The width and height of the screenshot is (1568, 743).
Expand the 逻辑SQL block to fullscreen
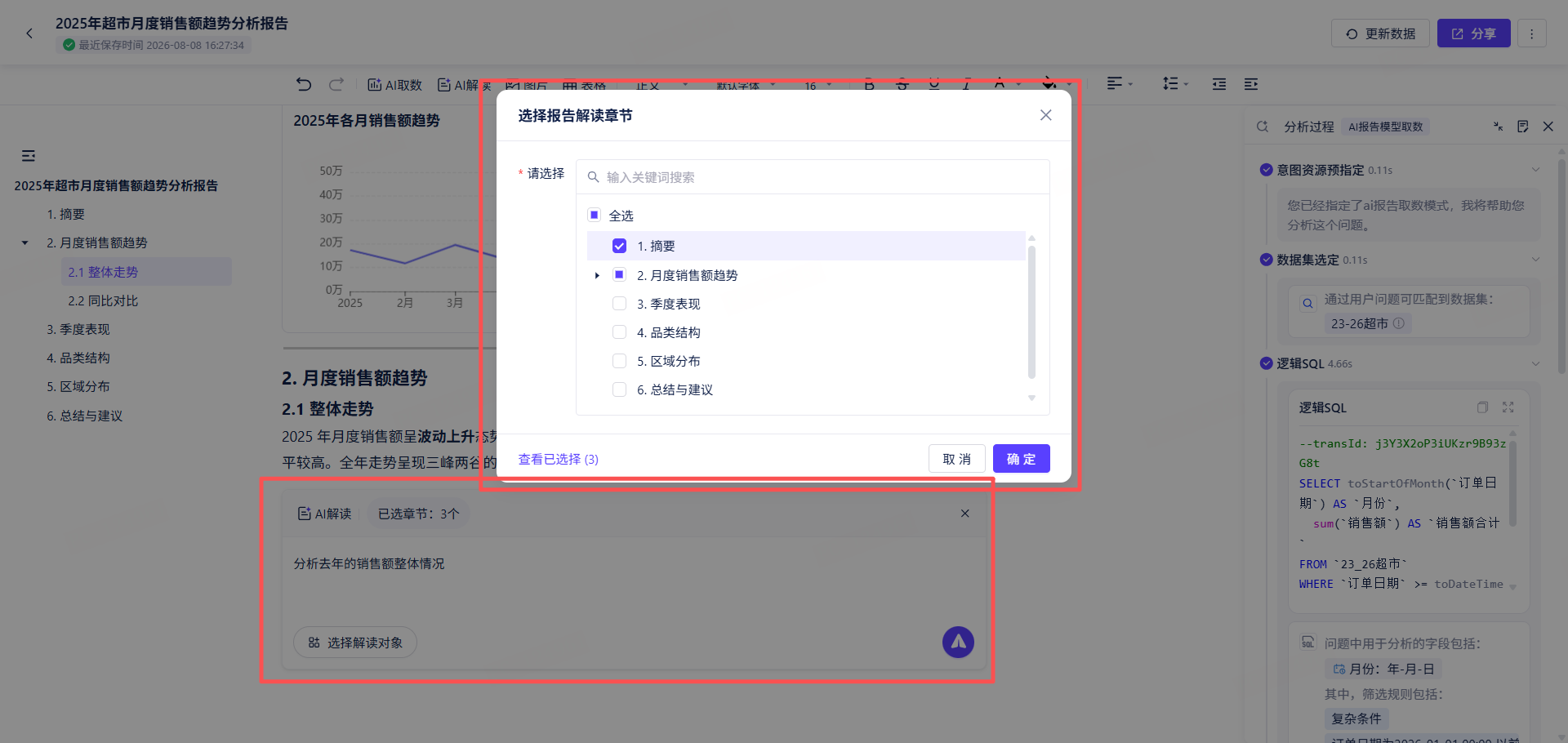tap(1508, 407)
